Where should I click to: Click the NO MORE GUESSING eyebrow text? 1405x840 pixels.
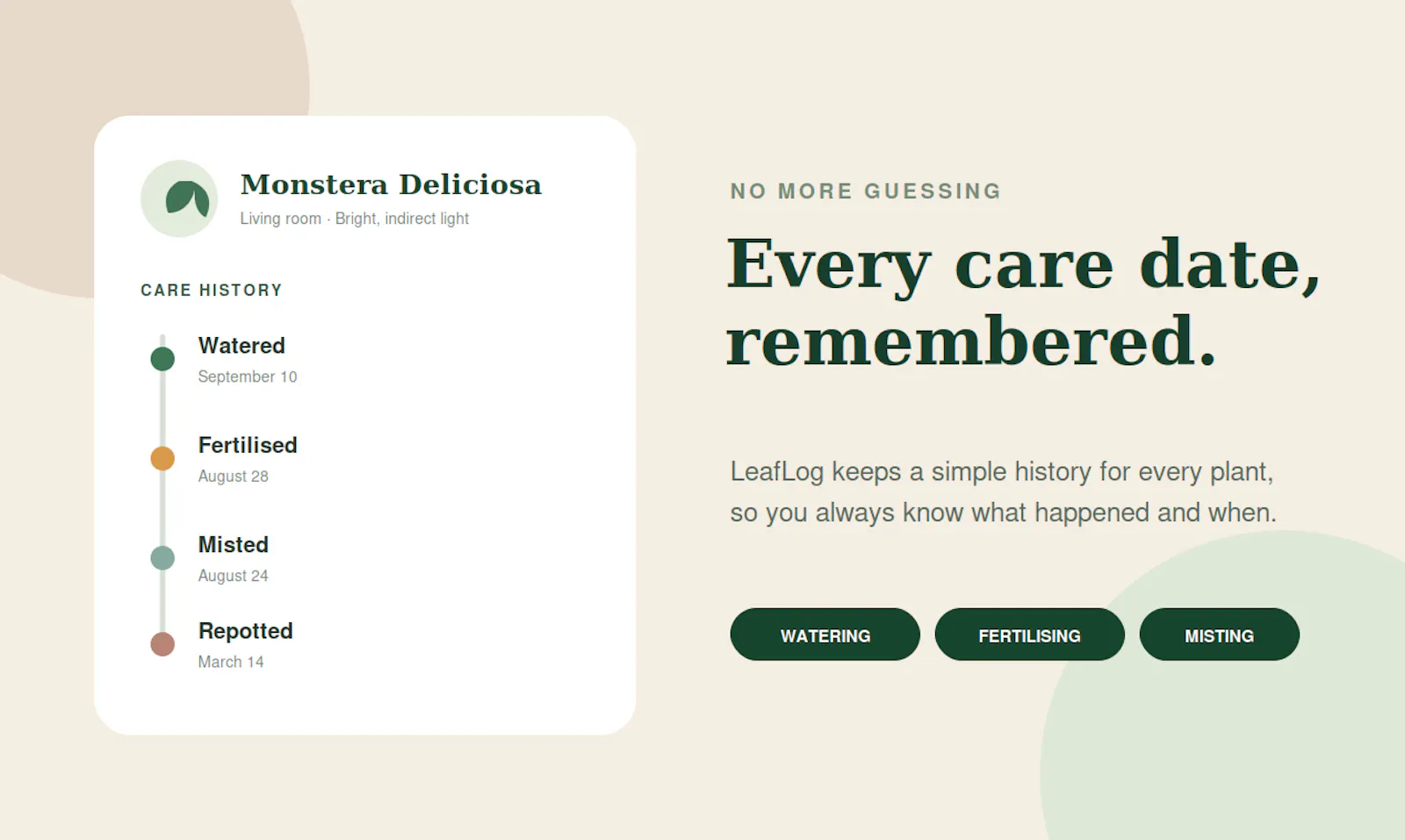(x=866, y=191)
